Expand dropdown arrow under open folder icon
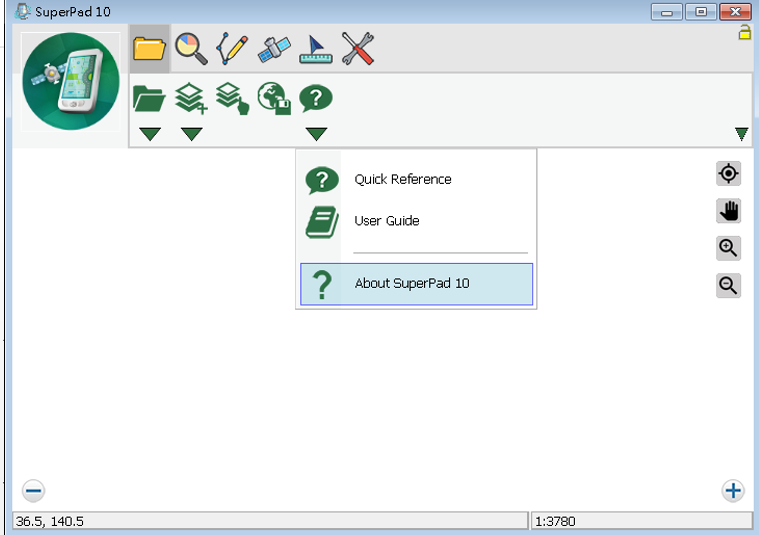 [150, 134]
